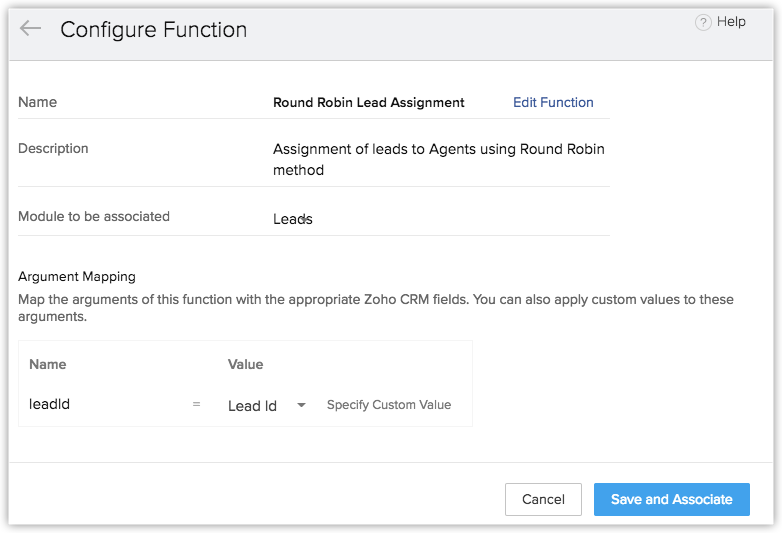Click the Edit Function link
782x533 pixels.
[553, 102]
